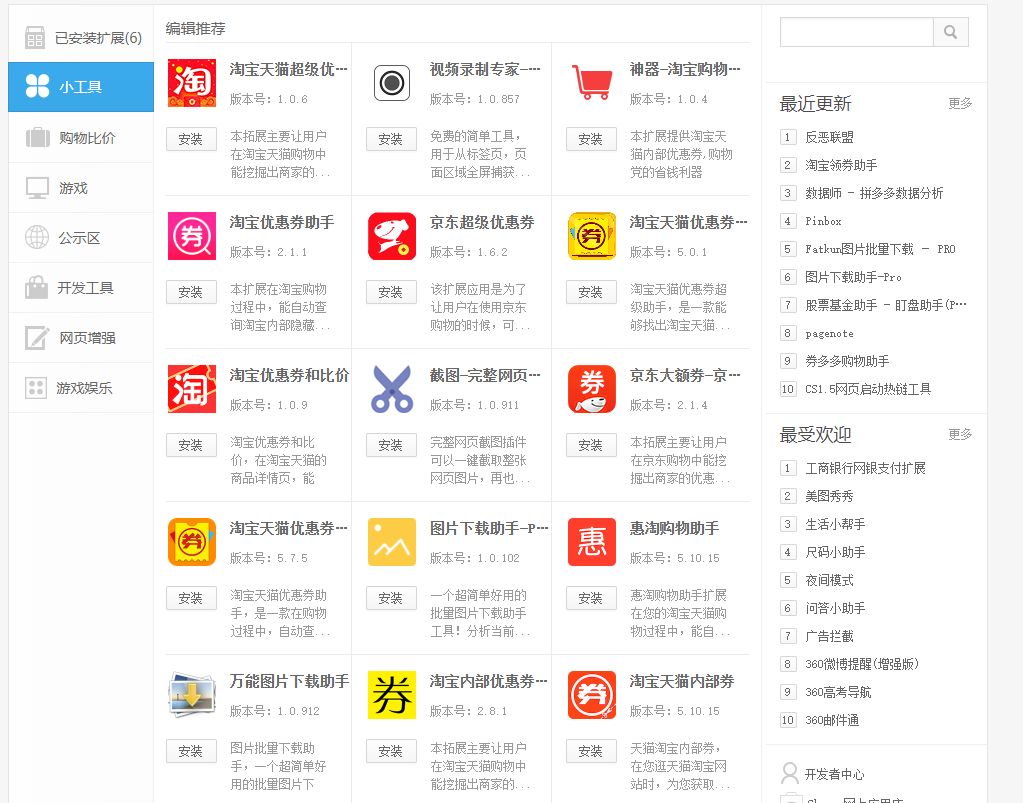Install 京东大额券 extension
This screenshot has height=803, width=1023.
pos(591,445)
